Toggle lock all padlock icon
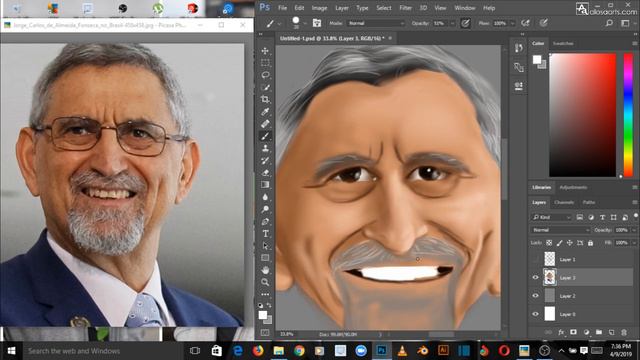This screenshot has height=360, width=640. pos(590,243)
